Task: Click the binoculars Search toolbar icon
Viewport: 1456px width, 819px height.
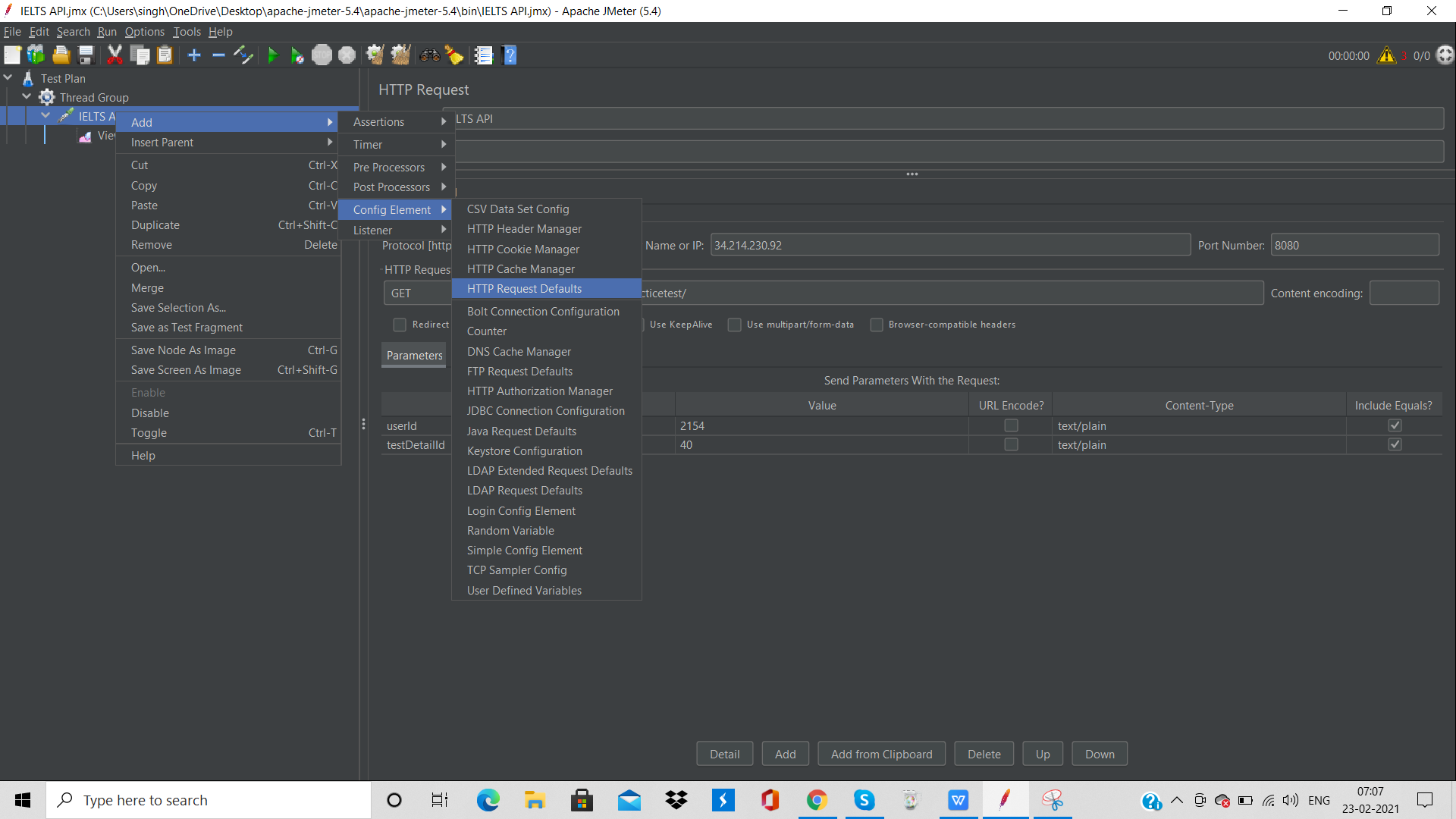Action: click(x=429, y=55)
